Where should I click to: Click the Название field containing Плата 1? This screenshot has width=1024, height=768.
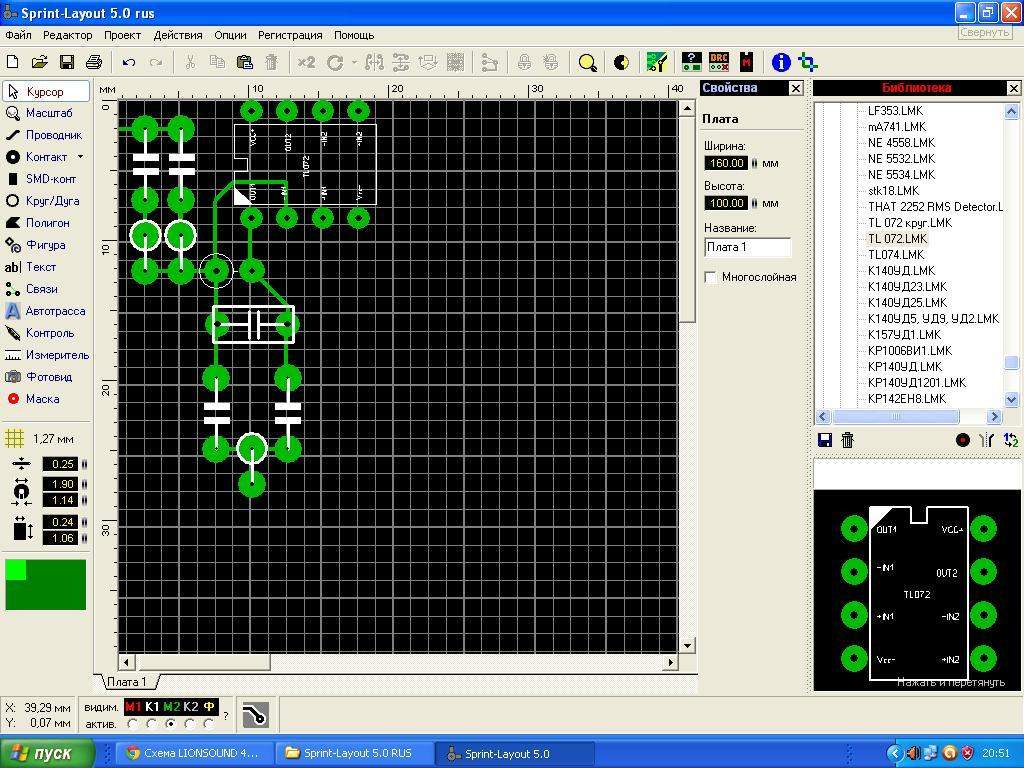(748, 247)
